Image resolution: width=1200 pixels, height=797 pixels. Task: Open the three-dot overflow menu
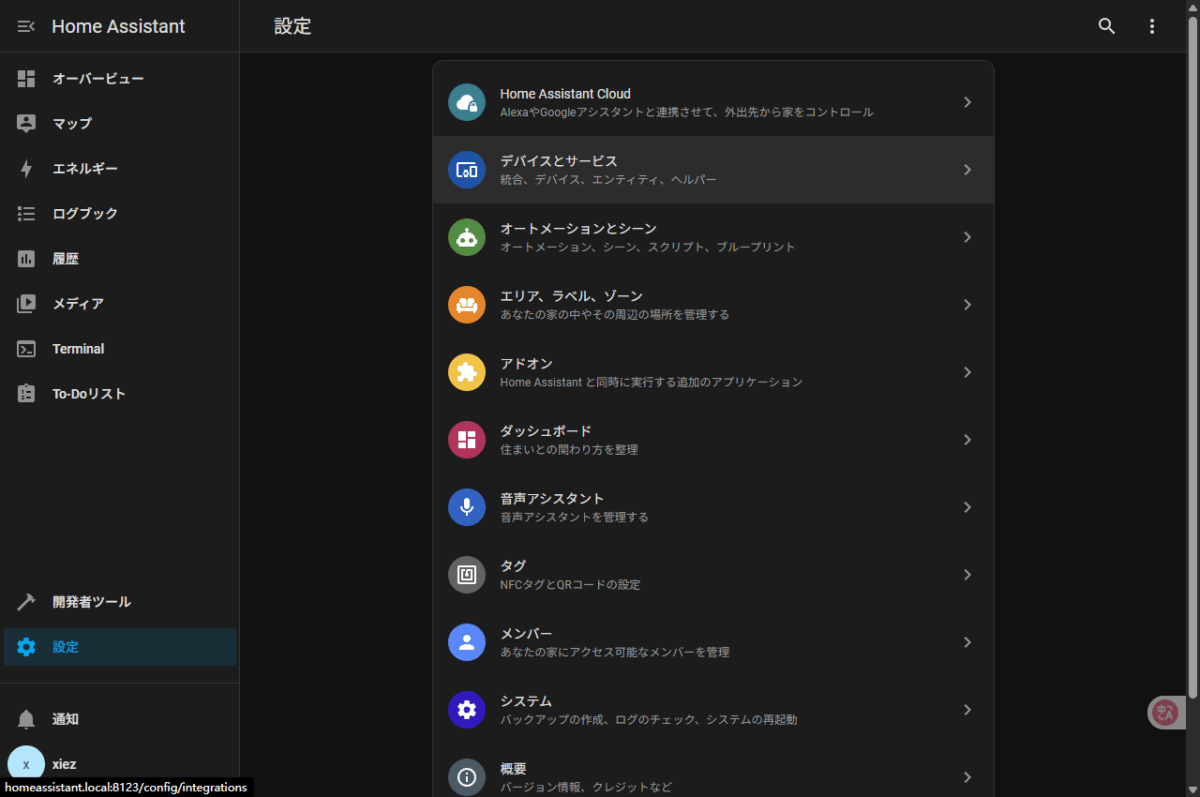1152,26
